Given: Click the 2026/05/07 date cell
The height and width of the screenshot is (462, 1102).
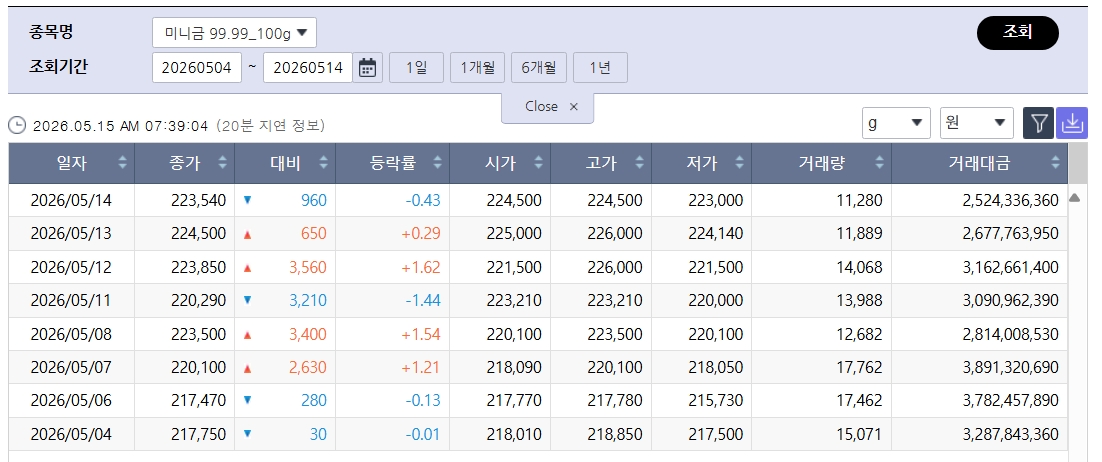Looking at the screenshot, I should [71, 367].
